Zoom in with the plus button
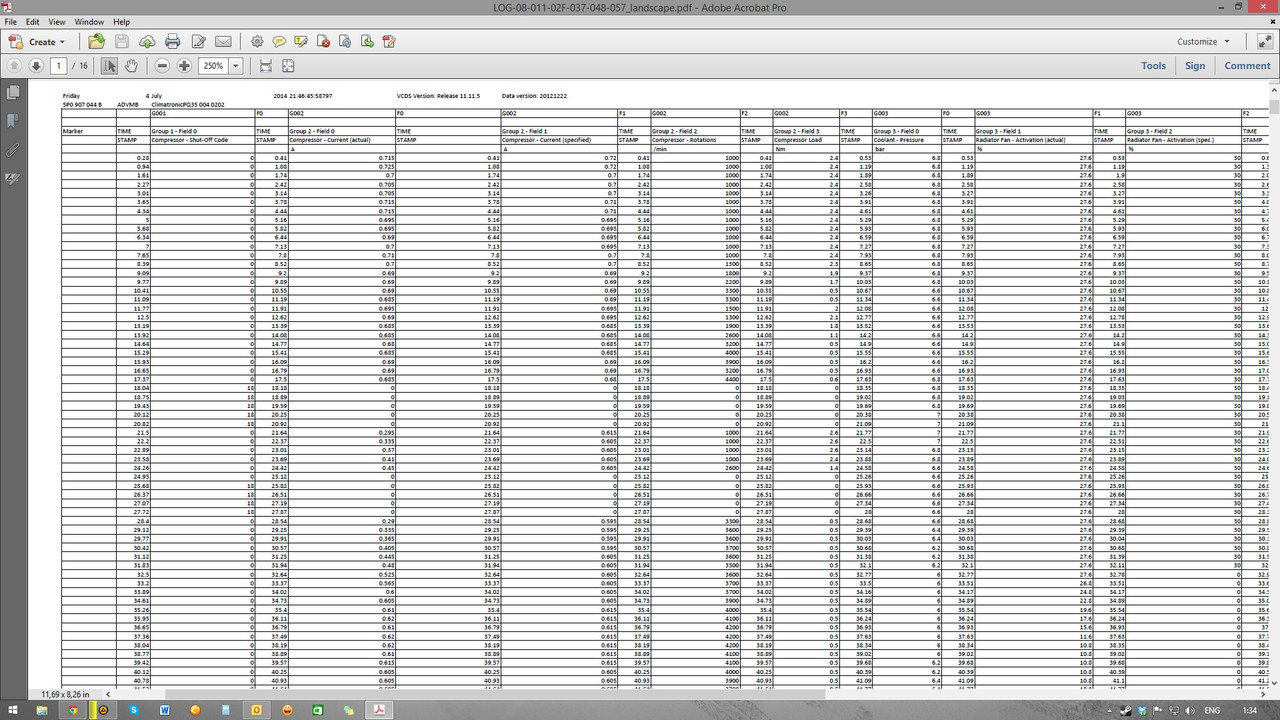Screen dimensions: 1280x720 coord(184,66)
